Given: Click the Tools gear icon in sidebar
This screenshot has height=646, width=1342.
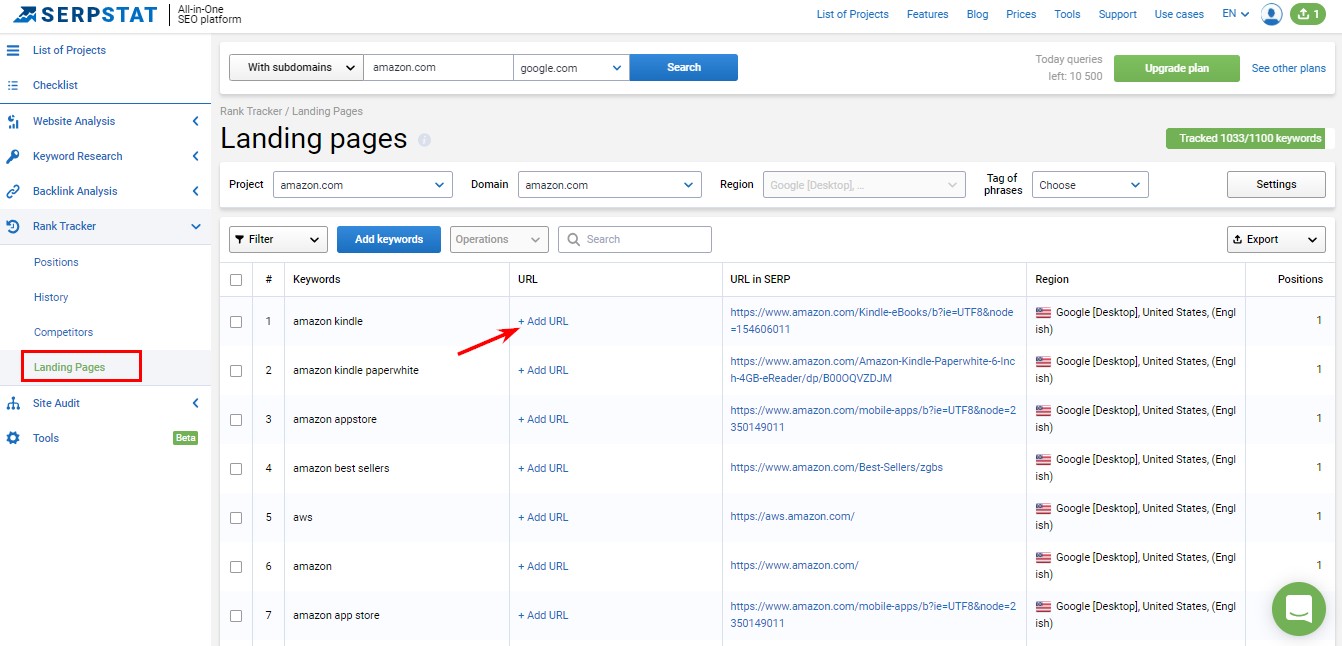Looking at the screenshot, I should click(x=13, y=438).
